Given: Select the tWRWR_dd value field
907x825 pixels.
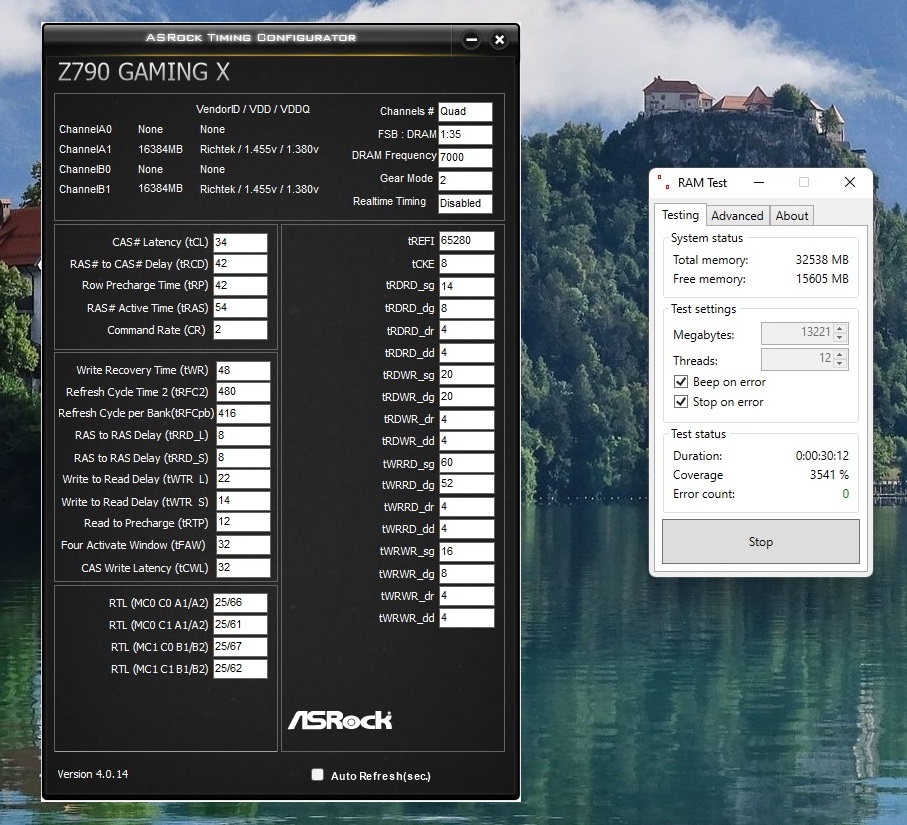Looking at the screenshot, I should pos(466,618).
